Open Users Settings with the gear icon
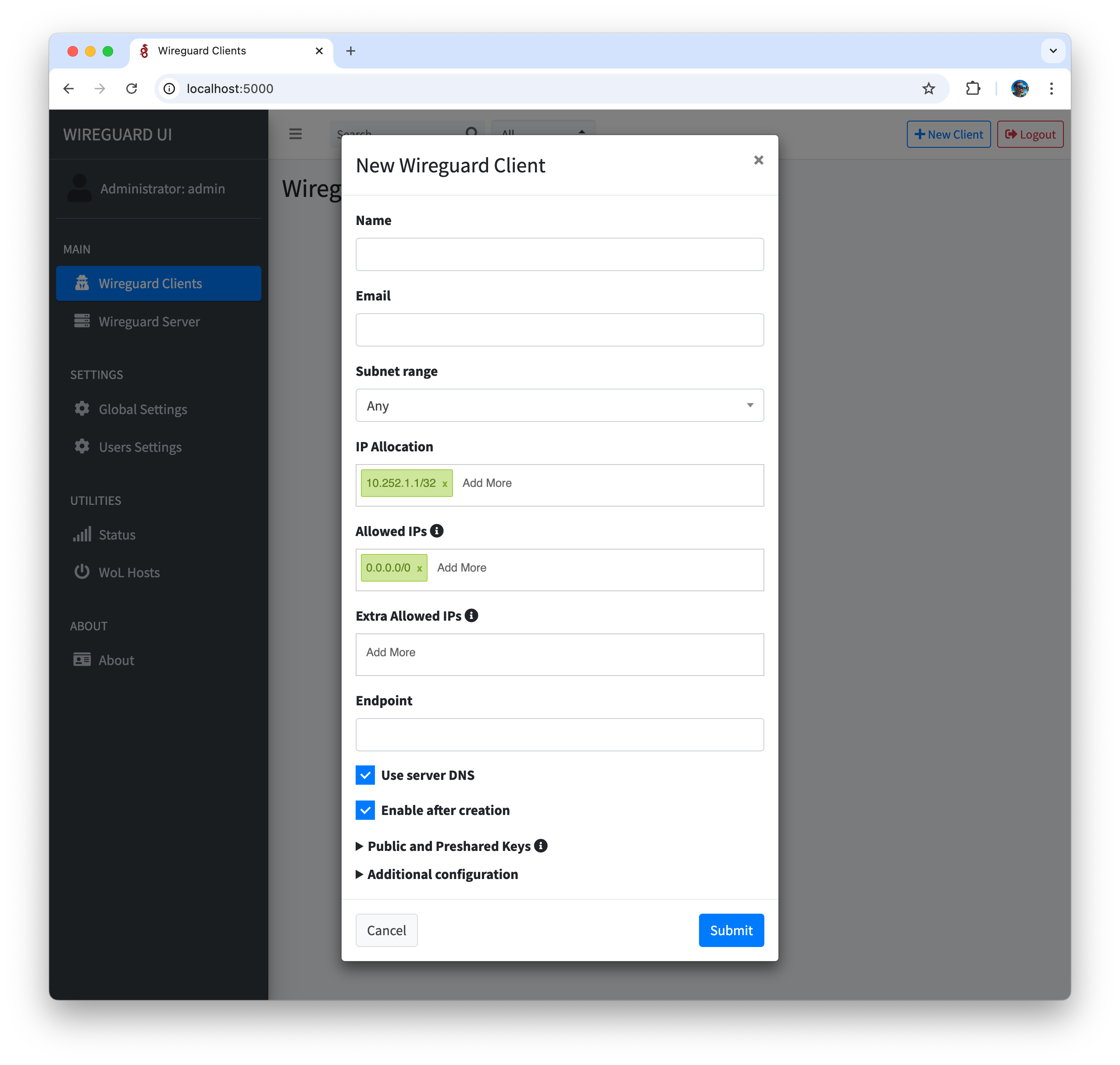The width and height of the screenshot is (1120, 1065). click(x=82, y=447)
